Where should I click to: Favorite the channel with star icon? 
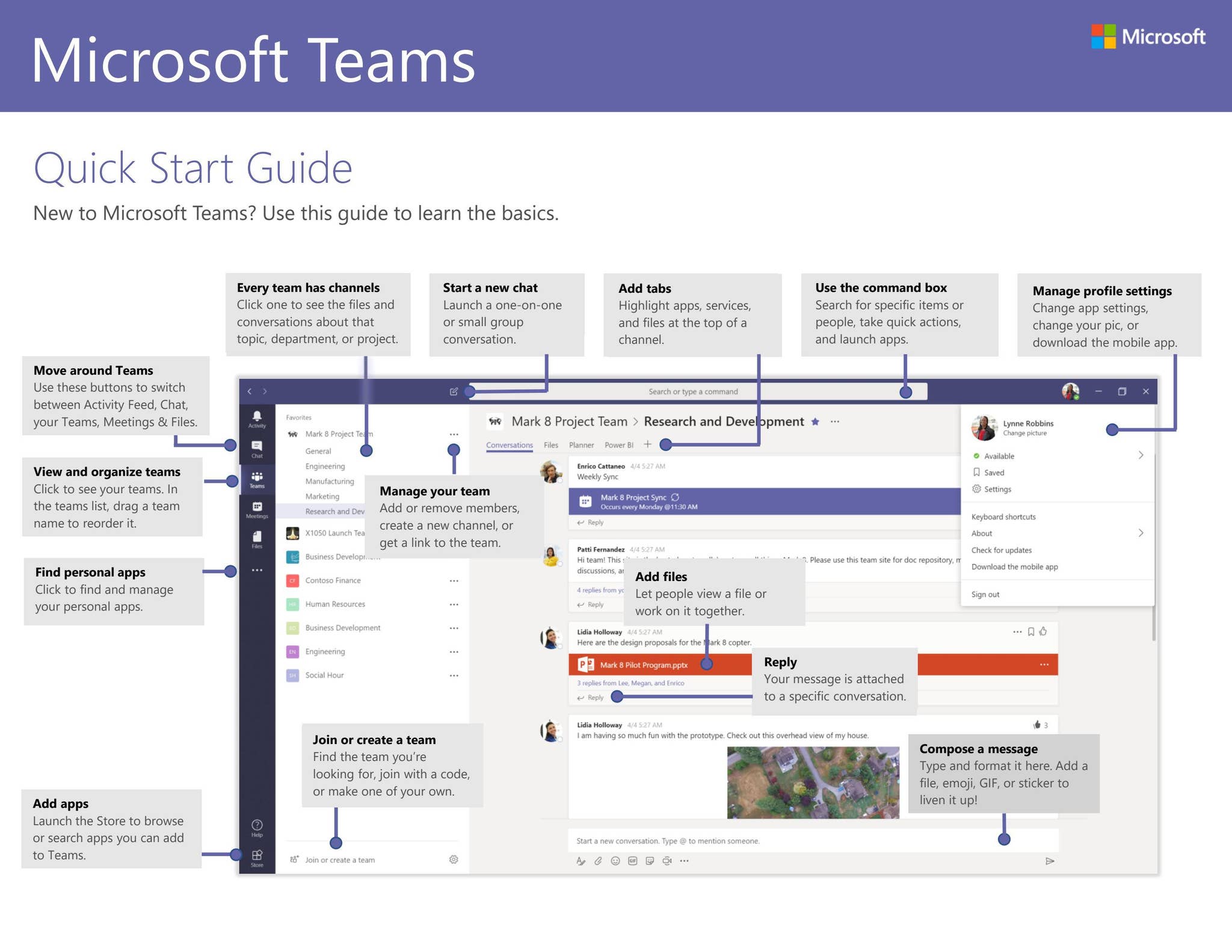click(x=815, y=422)
